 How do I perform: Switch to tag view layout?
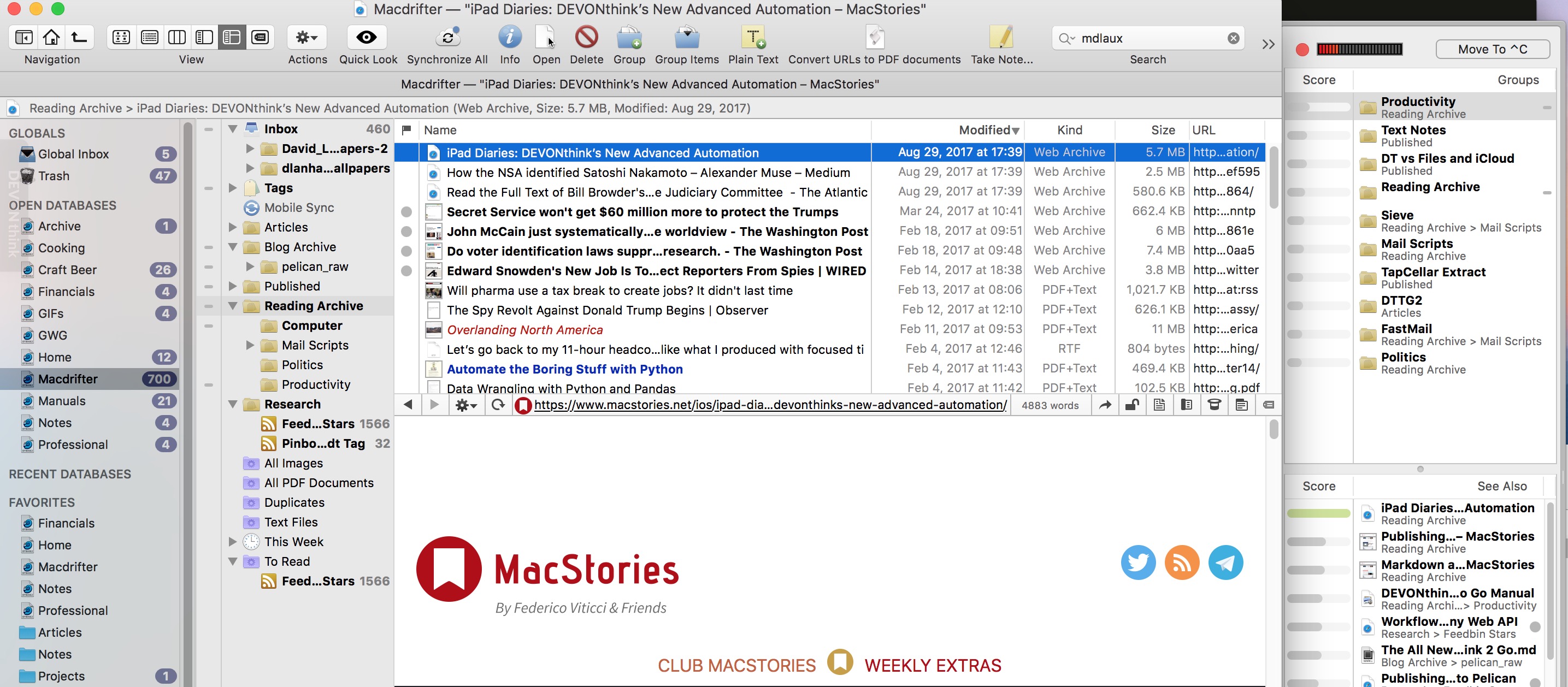[x=260, y=38]
